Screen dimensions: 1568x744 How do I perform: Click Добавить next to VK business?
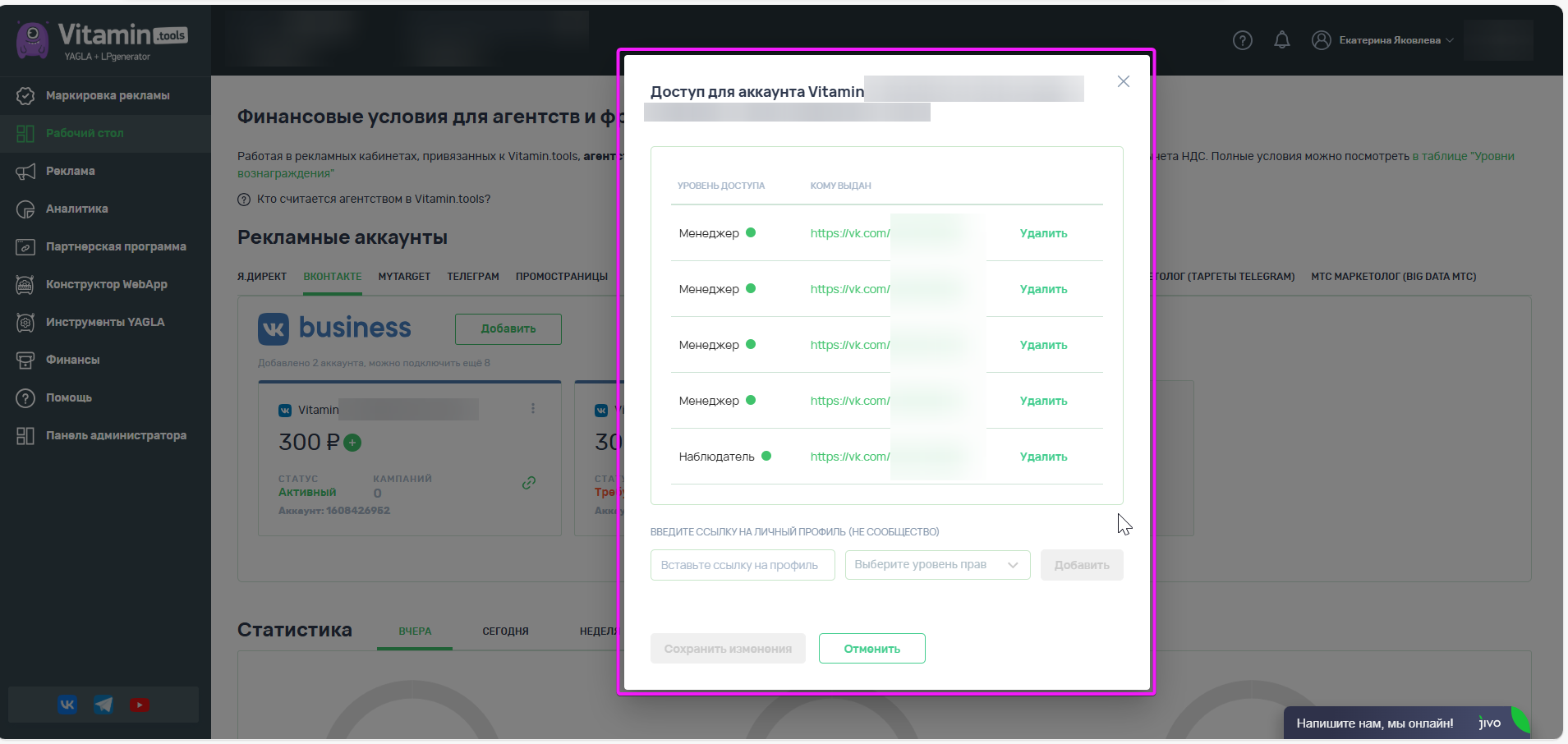click(x=508, y=329)
